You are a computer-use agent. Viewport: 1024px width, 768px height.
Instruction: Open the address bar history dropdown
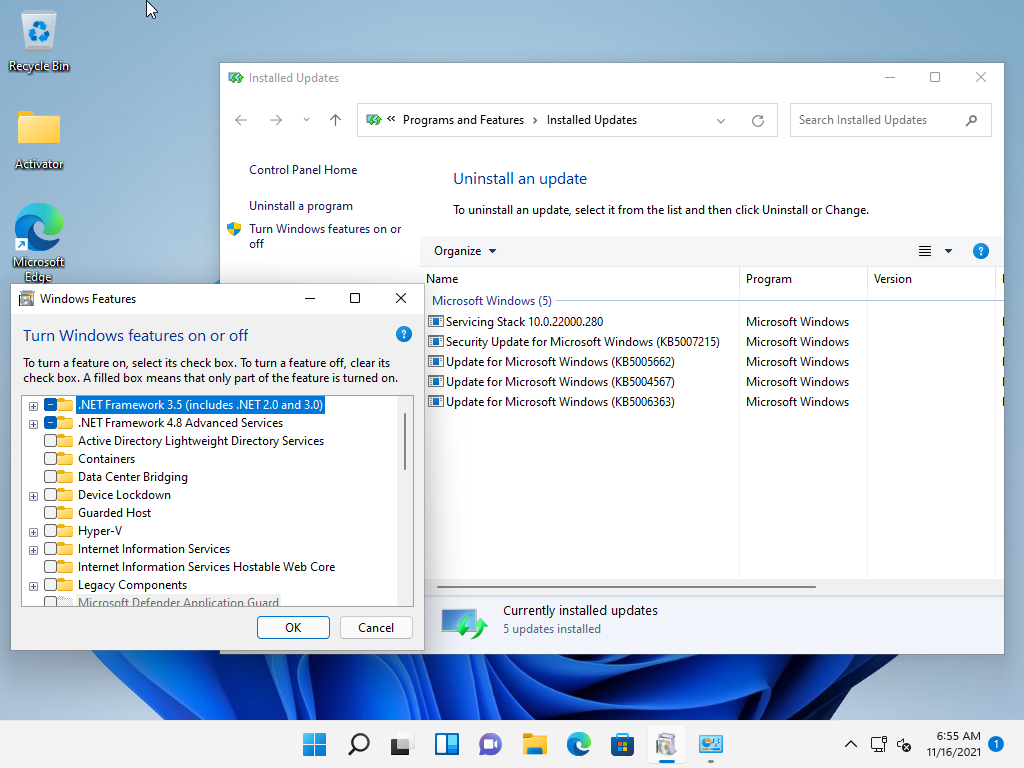721,121
